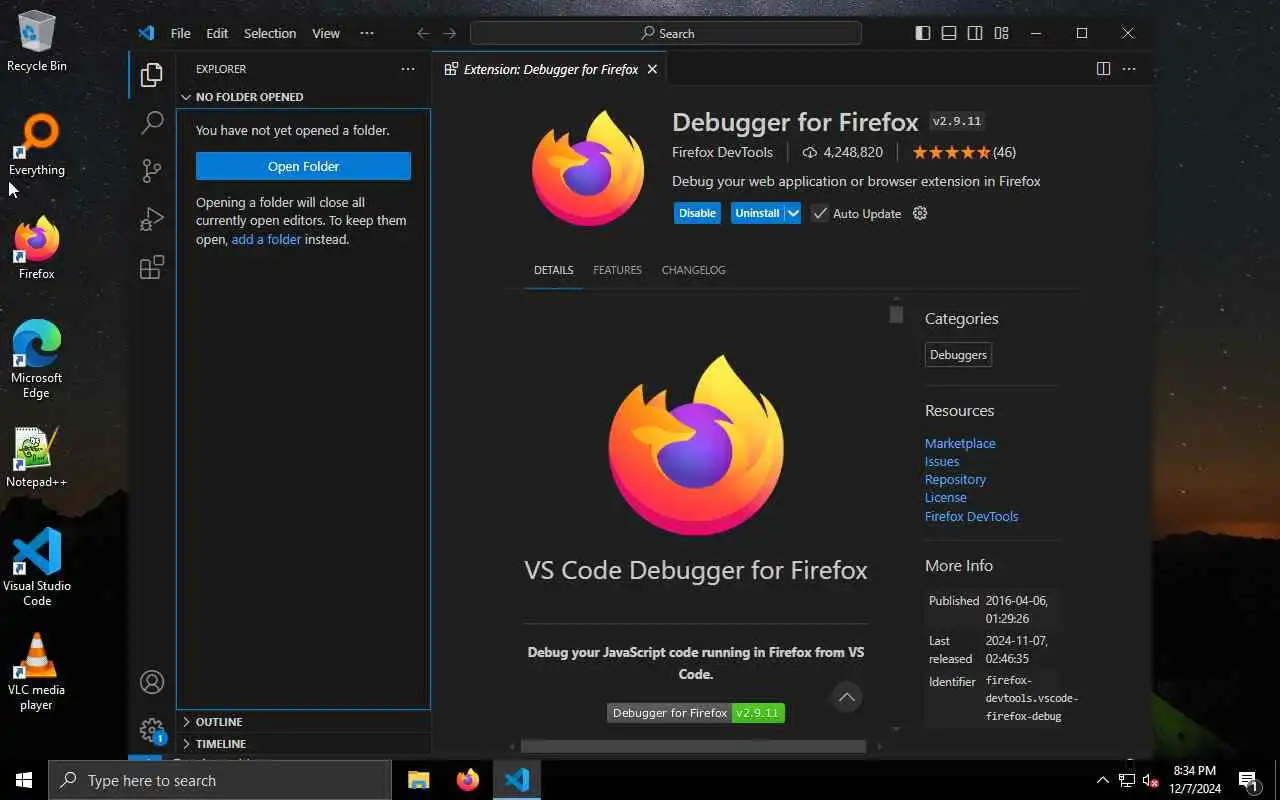Click the vertical scrollbar thumb in details

896,314
